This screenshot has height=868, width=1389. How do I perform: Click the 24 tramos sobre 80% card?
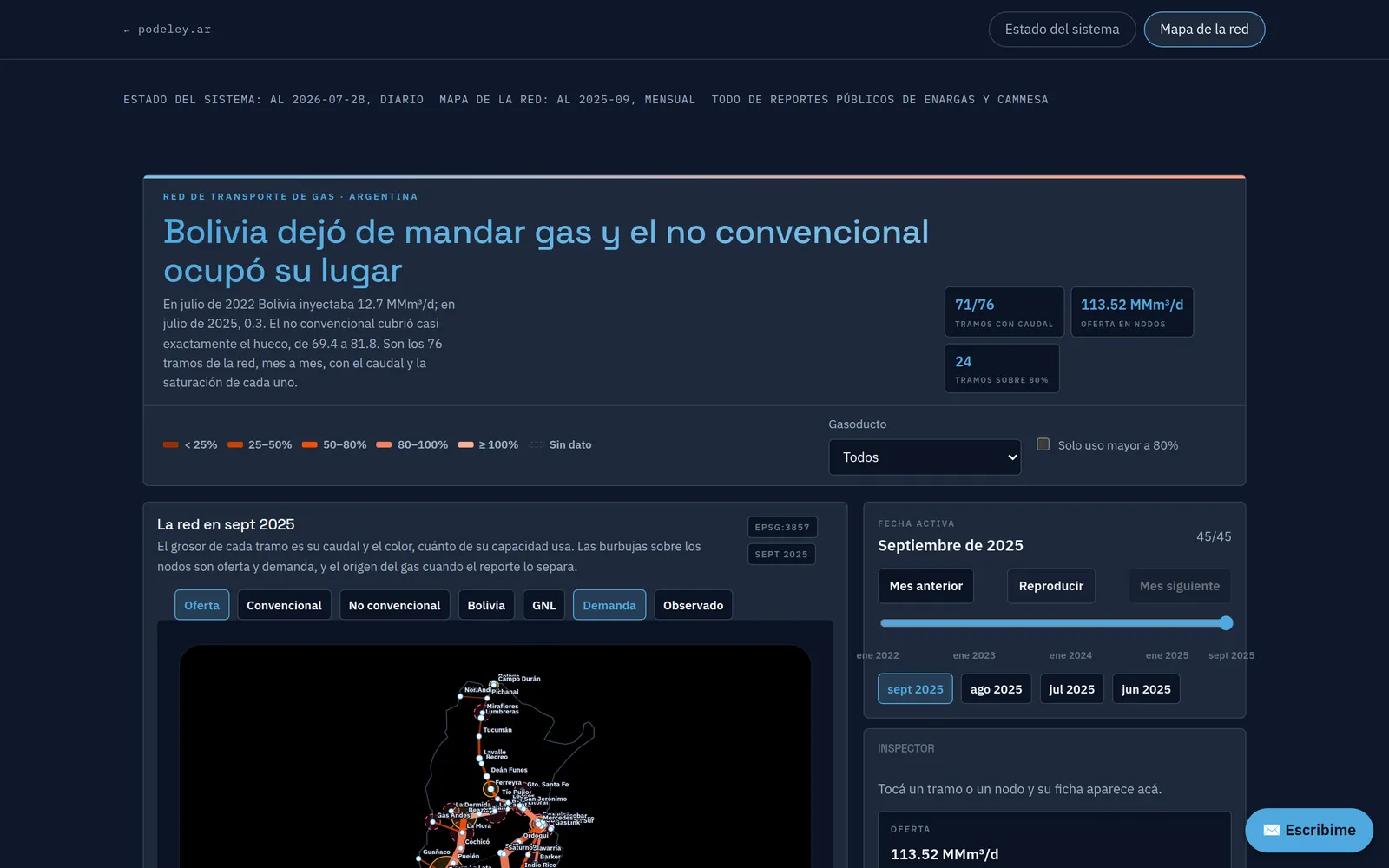click(1002, 368)
